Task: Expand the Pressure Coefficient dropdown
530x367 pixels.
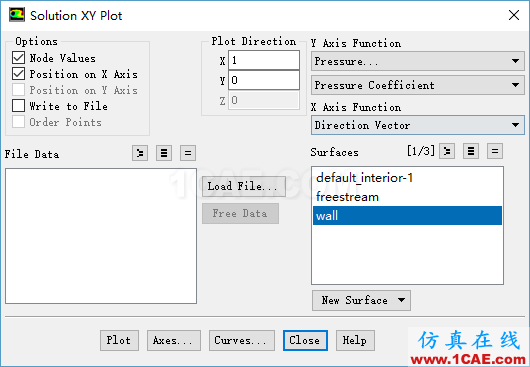Action: 418,85
